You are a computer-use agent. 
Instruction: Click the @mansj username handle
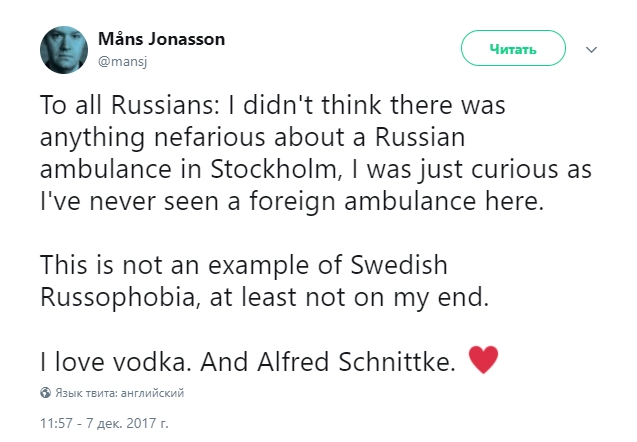coord(119,60)
